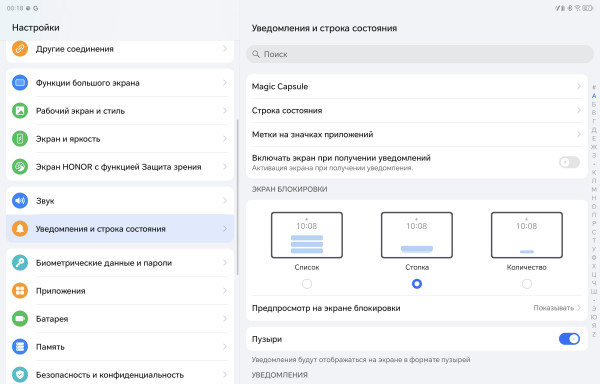Tap the green Экран и яркость icon
This screenshot has width=600, height=384.
[x=20, y=138]
